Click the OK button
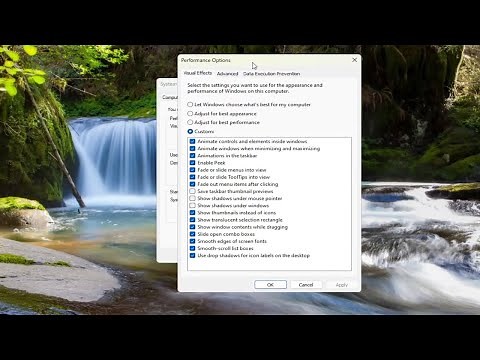This screenshot has height=360, width=480. 270,285
